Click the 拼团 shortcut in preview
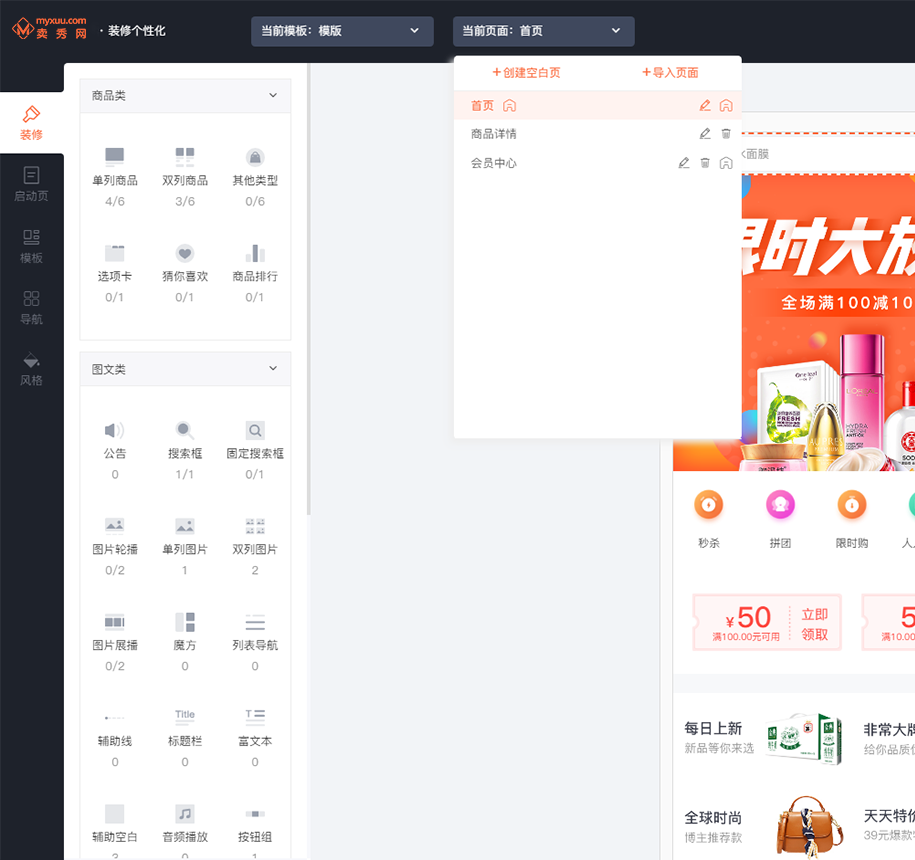 tap(780, 519)
